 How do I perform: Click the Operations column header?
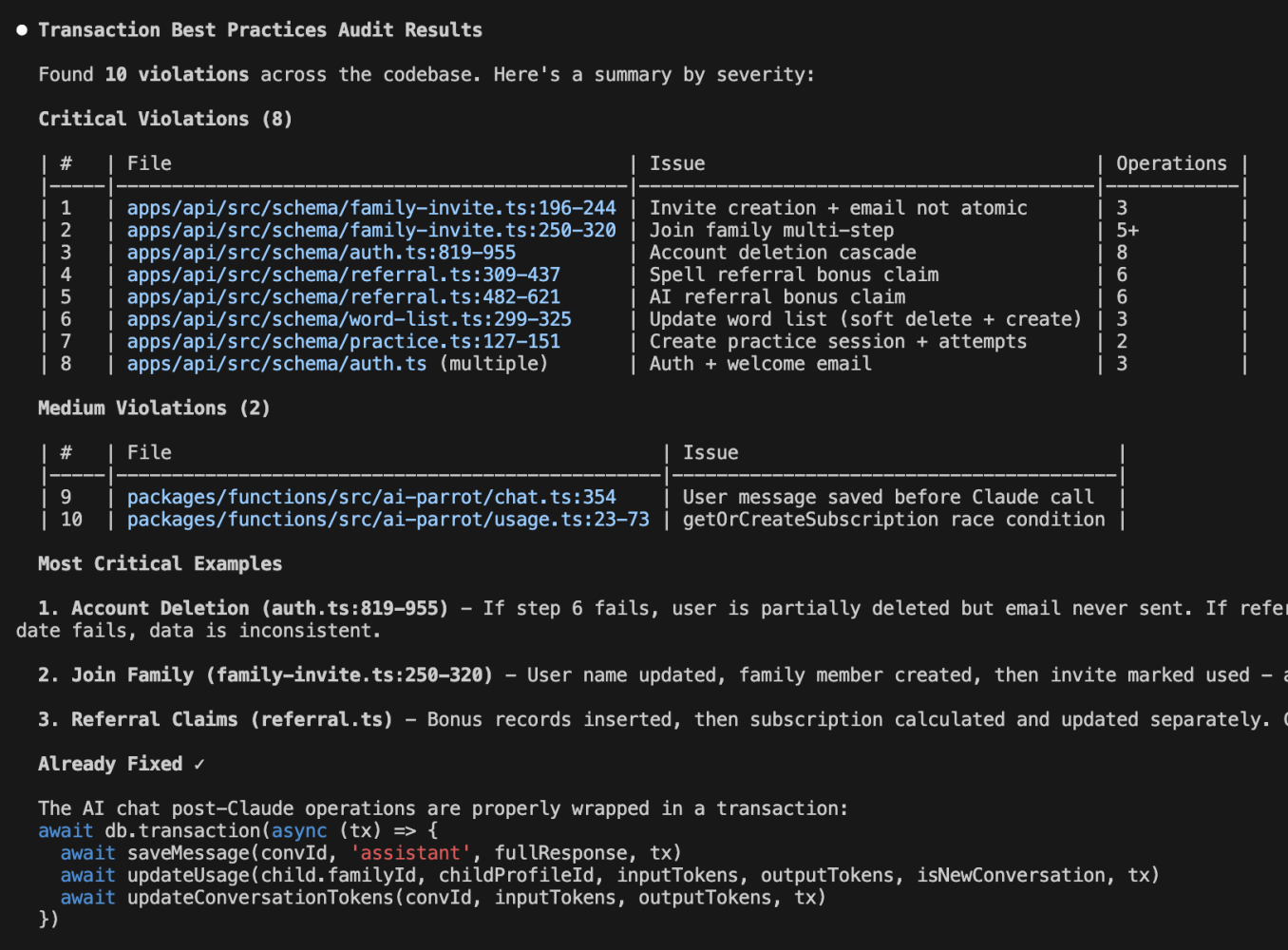pyautogui.click(x=1170, y=163)
